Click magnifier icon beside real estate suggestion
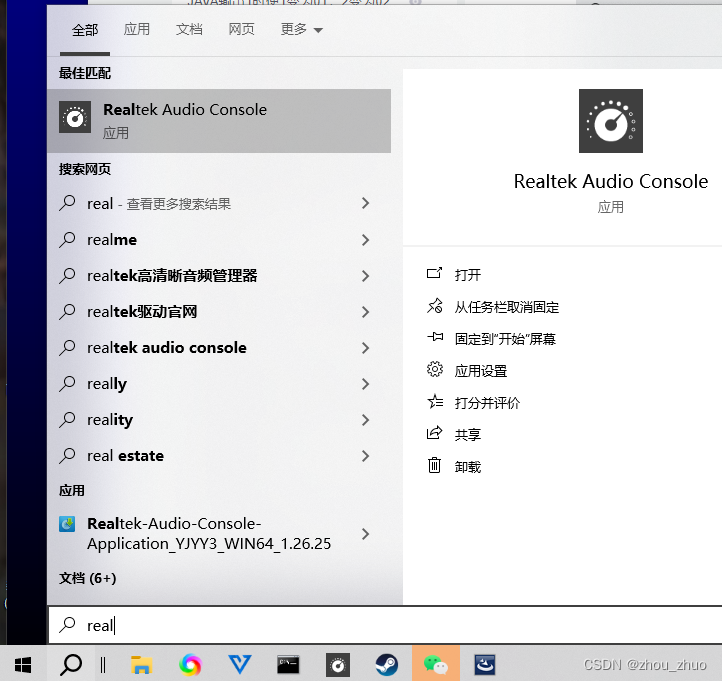 67,455
